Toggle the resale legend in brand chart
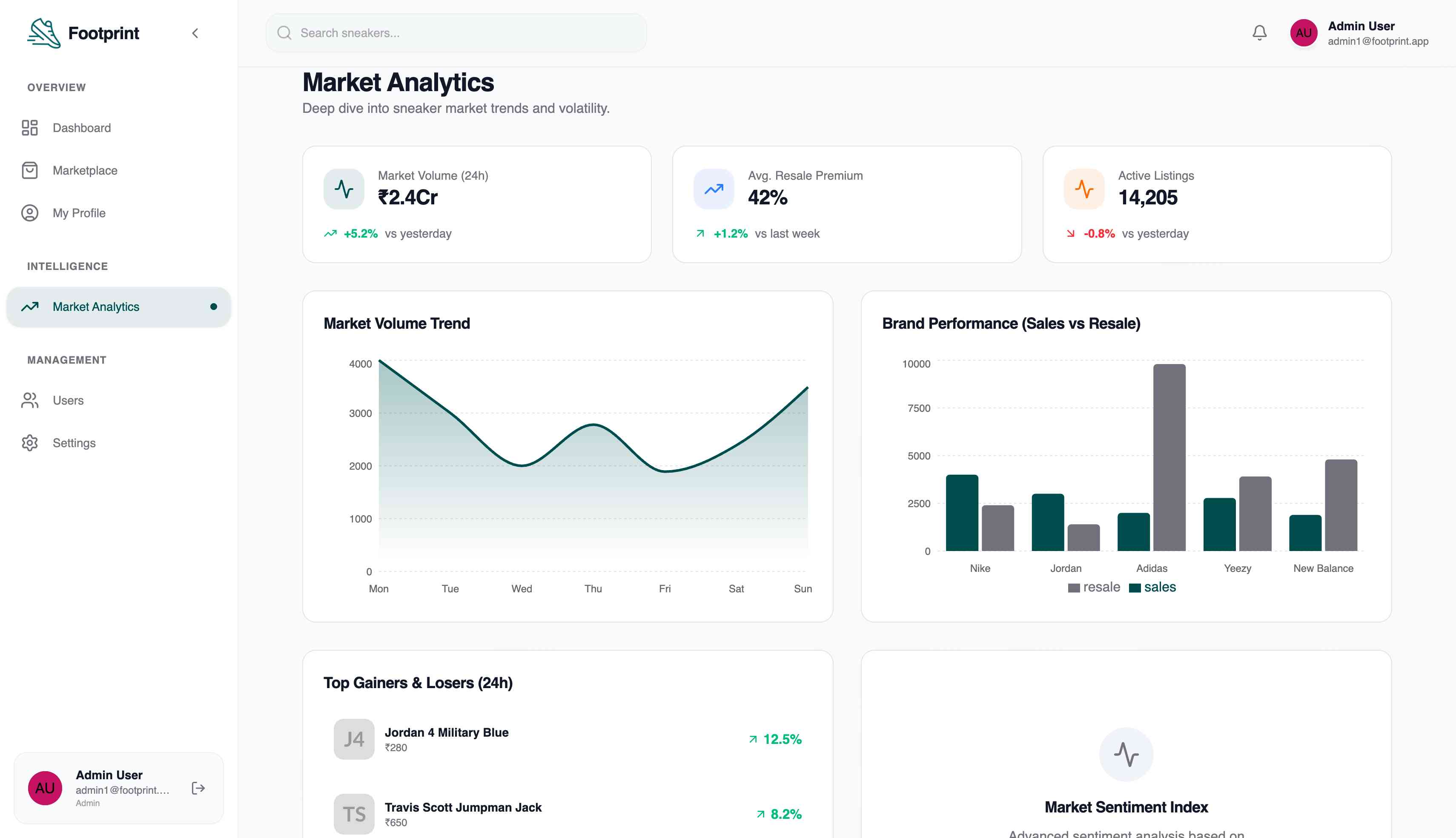The width and height of the screenshot is (1456, 838). (1094, 587)
